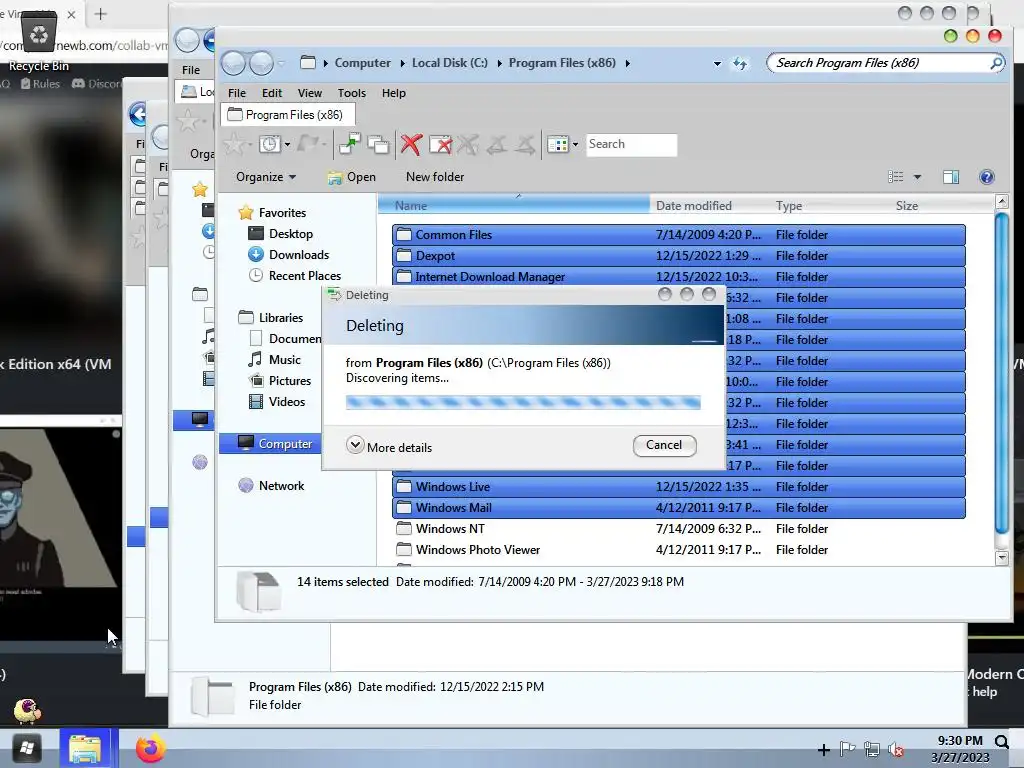Screen dimensions: 1024x768
Task: Click the magnifier in Search Program Files box
Action: pos(996,63)
